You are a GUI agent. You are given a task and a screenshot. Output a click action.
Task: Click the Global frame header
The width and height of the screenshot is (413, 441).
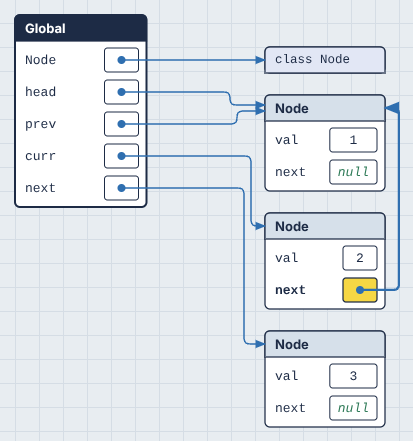tap(81, 28)
